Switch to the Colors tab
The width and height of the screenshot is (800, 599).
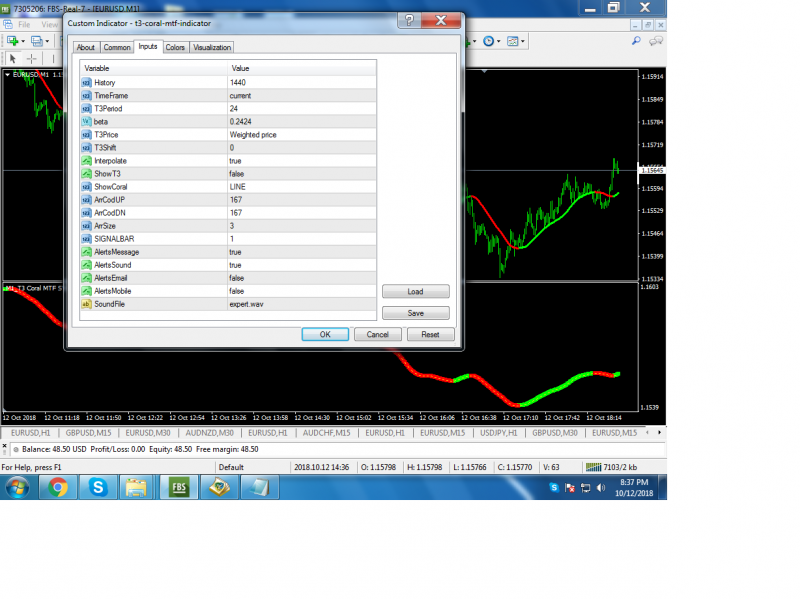175,47
